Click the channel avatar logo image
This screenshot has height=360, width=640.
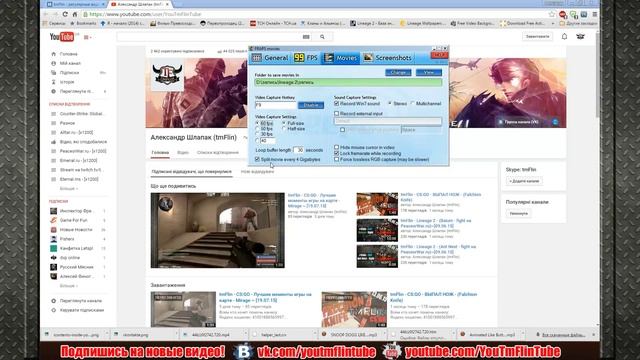pos(167,75)
